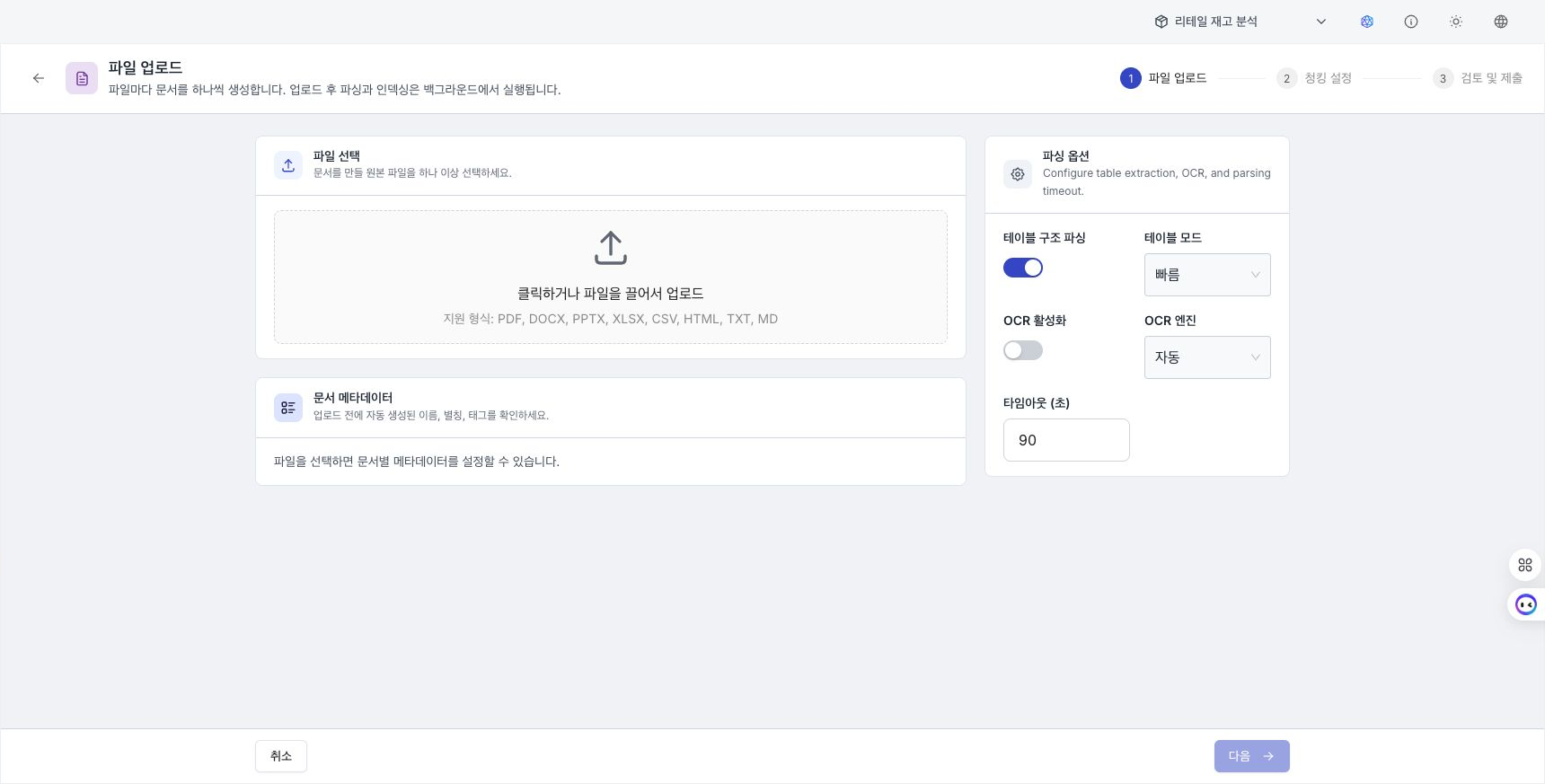Click the 다음 button
Viewport: 1545px width, 784px height.
[x=1252, y=756]
